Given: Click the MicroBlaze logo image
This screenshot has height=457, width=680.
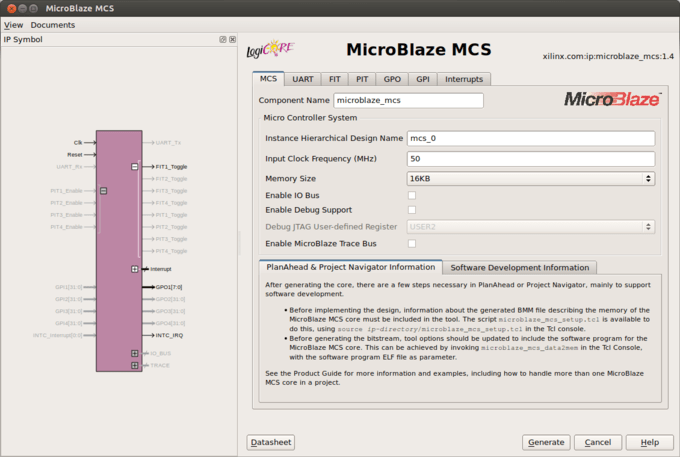Looking at the screenshot, I should pos(612,99).
